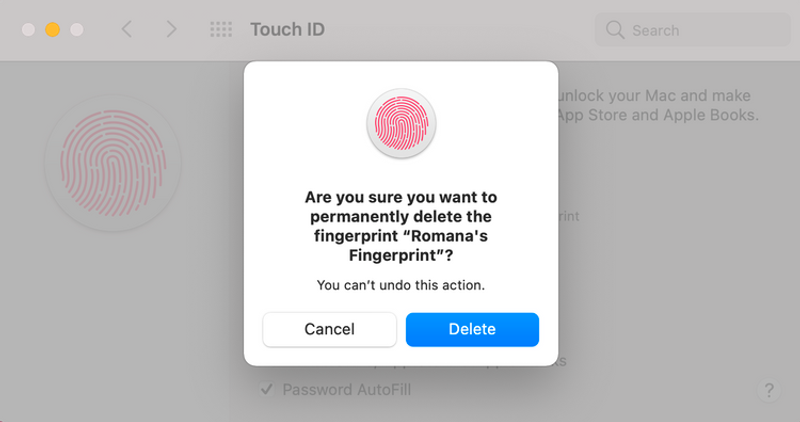Minimize the window using the yellow button
Viewport: 800px width, 422px height.
(x=53, y=30)
